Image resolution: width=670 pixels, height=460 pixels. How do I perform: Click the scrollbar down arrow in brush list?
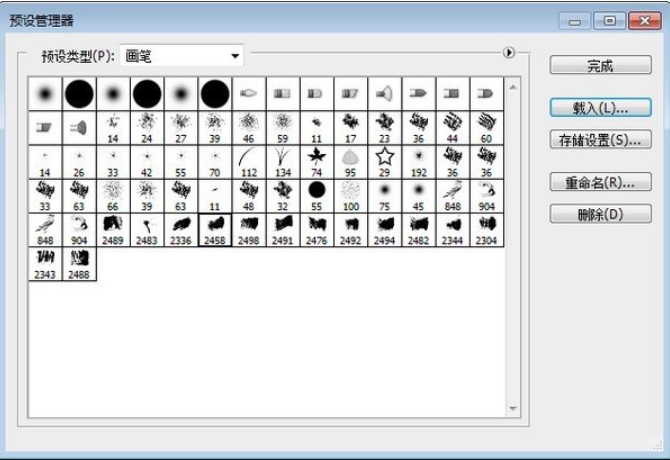pyautogui.click(x=513, y=409)
